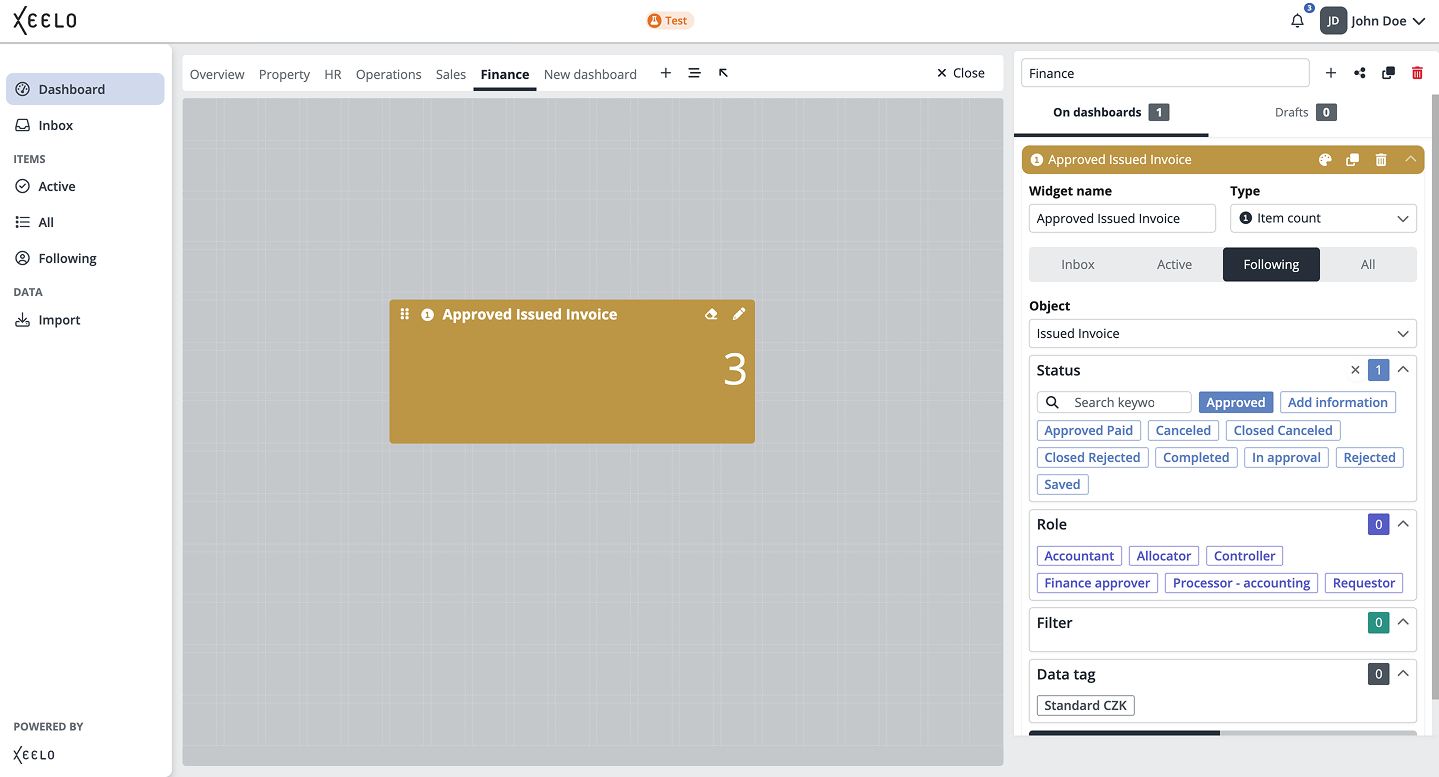
Task: Open the Drafts tab
Action: point(1305,112)
